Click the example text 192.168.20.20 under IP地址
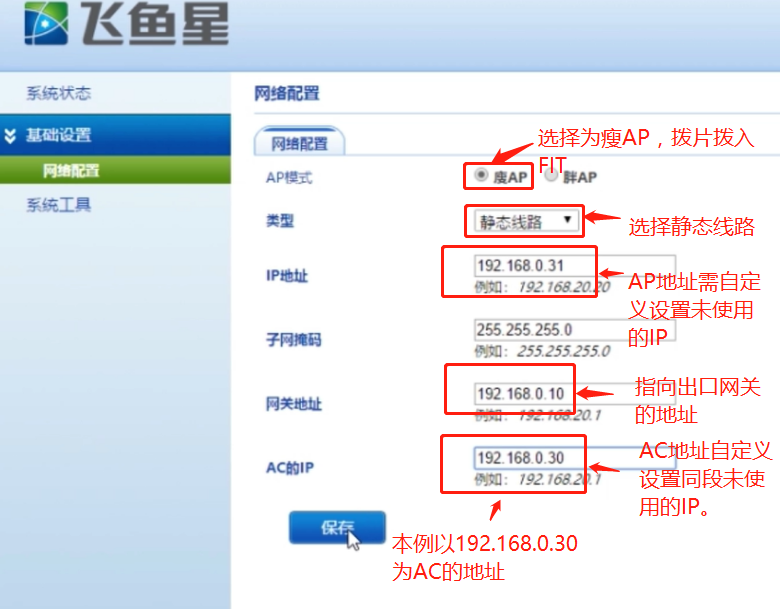Screen dimensions: 780x609 pos(564,287)
